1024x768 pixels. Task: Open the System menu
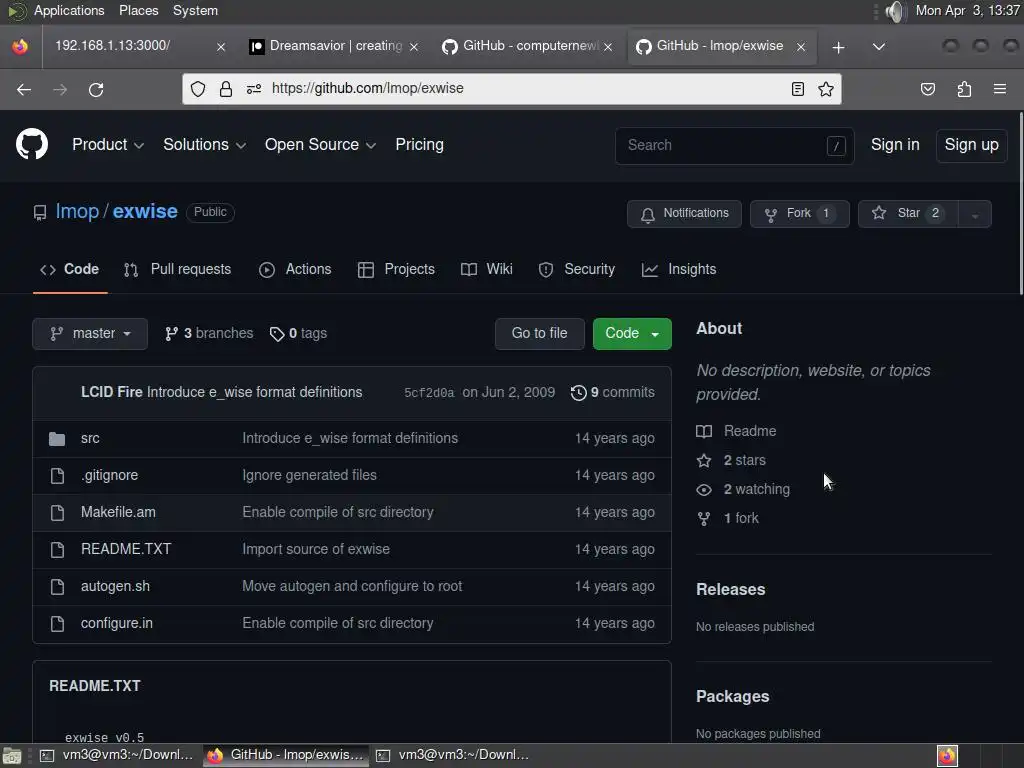(x=195, y=10)
